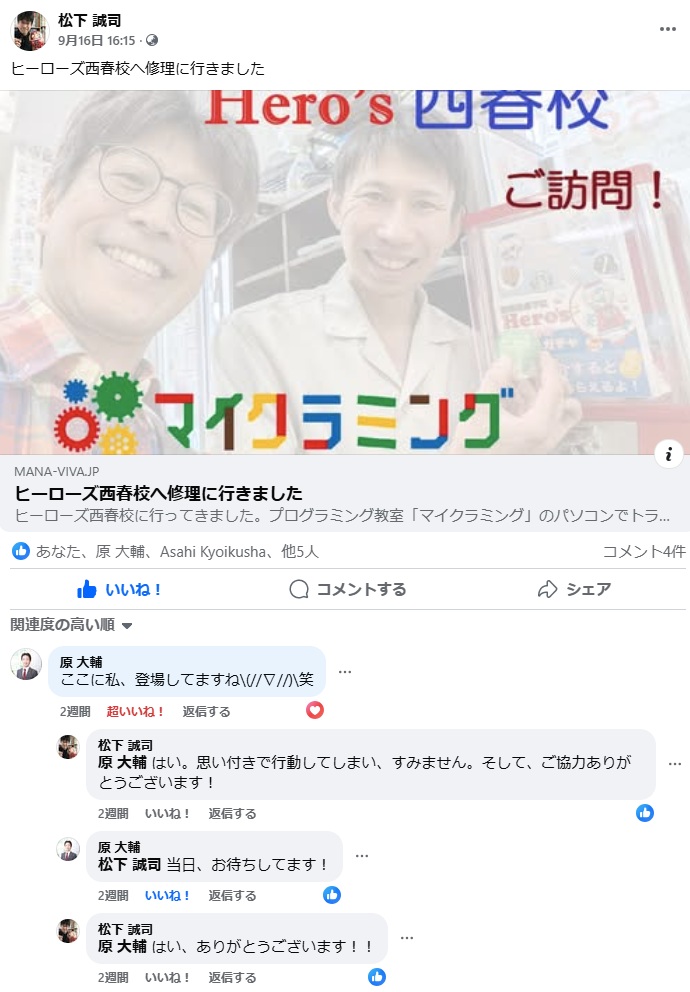Toggle 超いいね！ reaction on first comment
This screenshot has height=992, width=690.
coord(135,712)
